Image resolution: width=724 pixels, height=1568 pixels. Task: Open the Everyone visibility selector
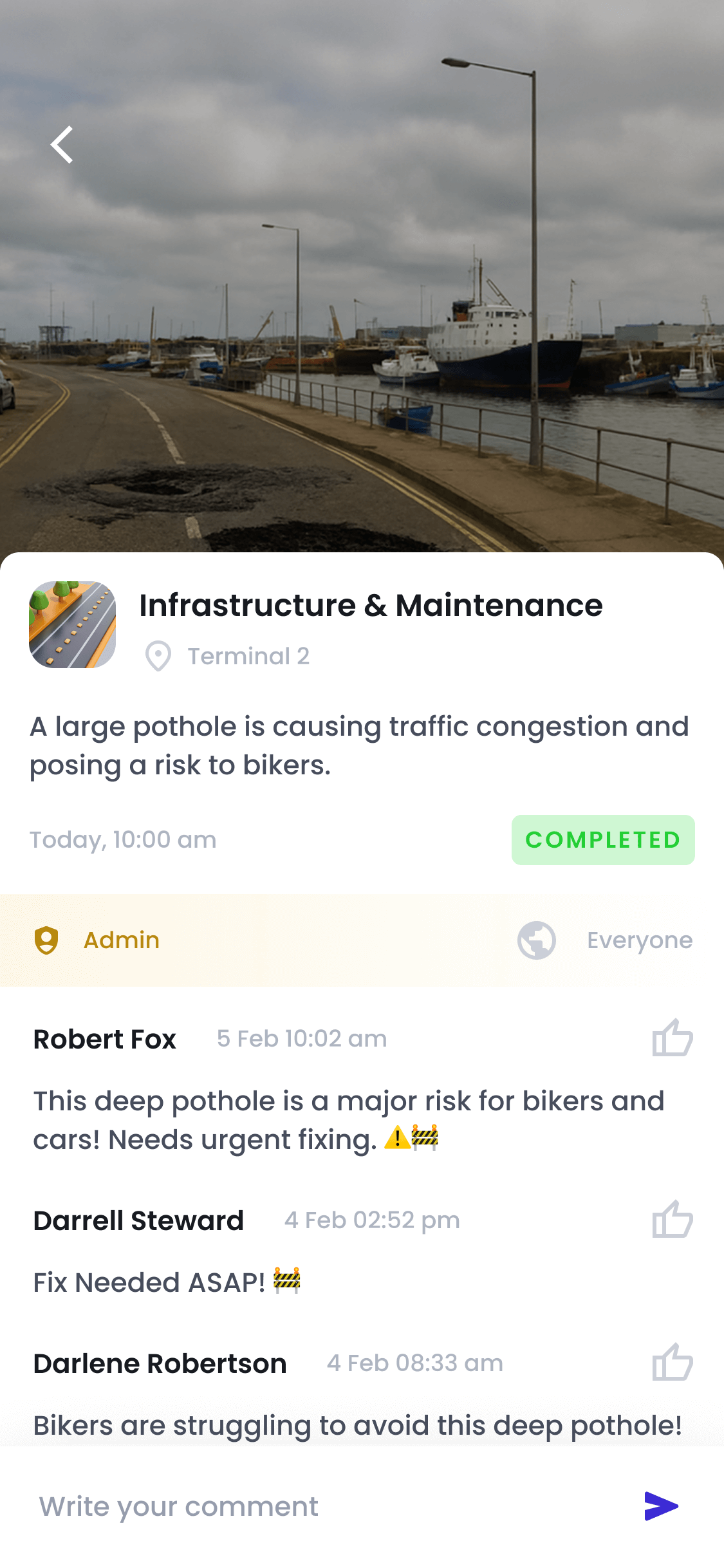pos(639,940)
